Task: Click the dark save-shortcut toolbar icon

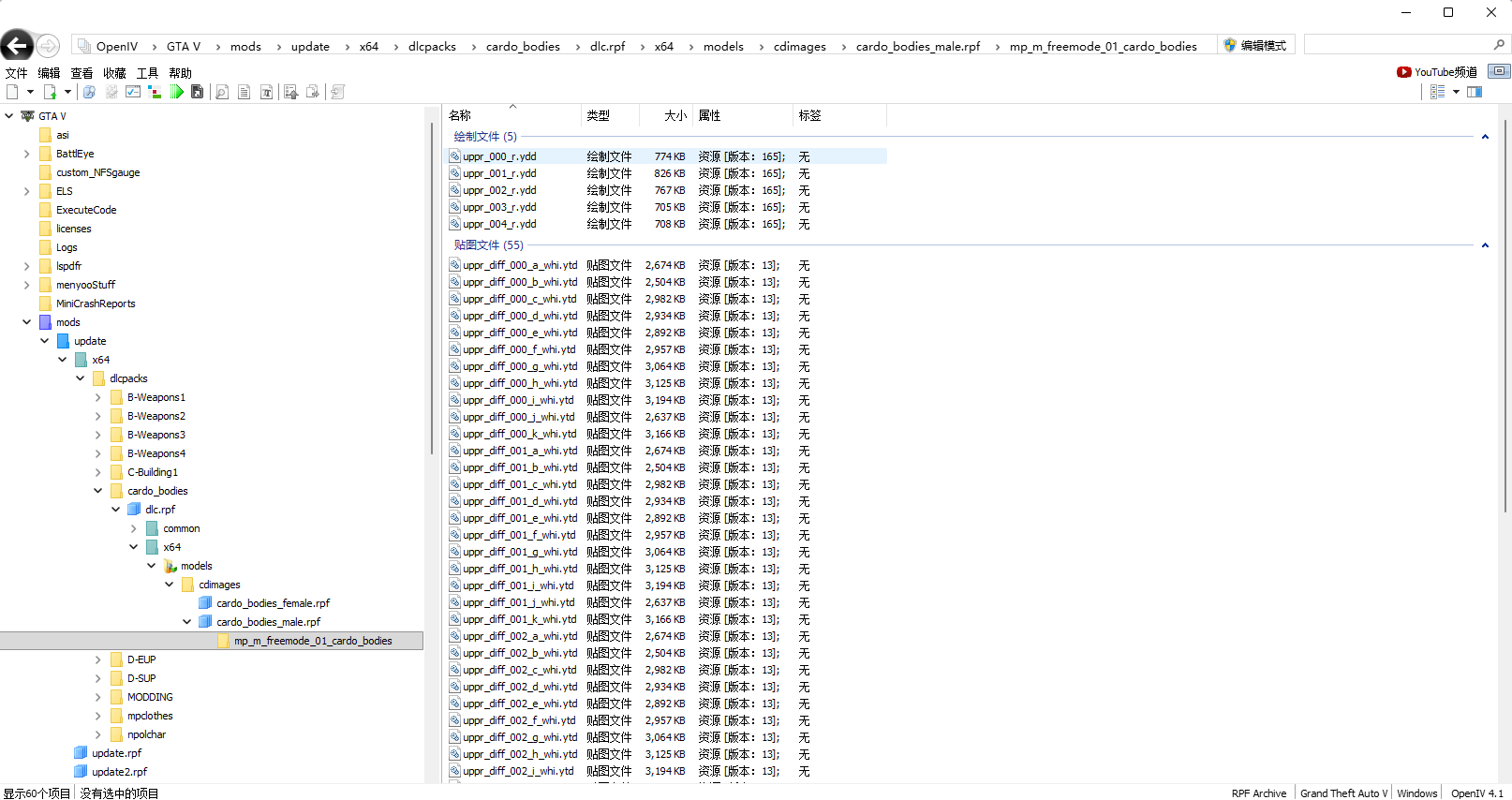Action: pos(198,92)
